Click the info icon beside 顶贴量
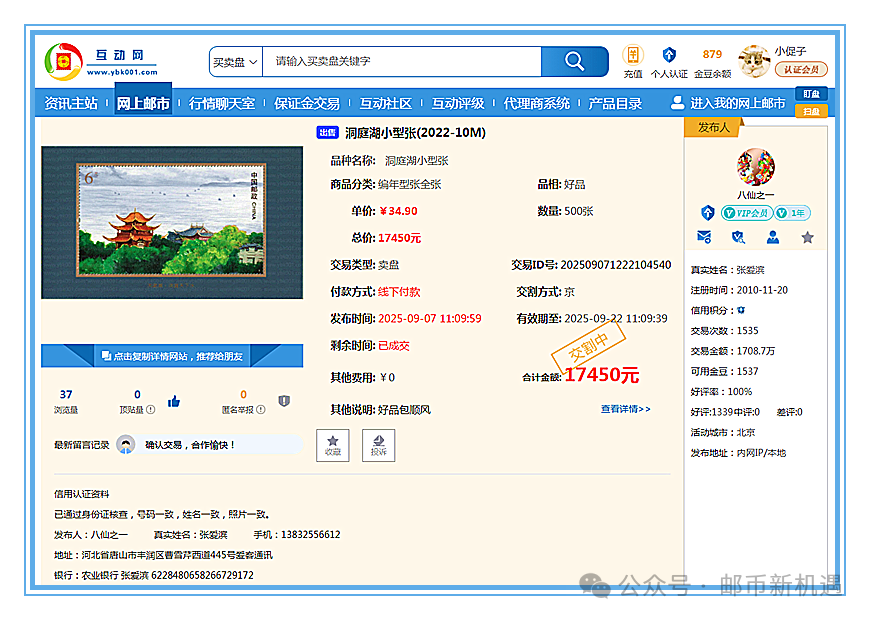870x620 pixels. click(151, 410)
